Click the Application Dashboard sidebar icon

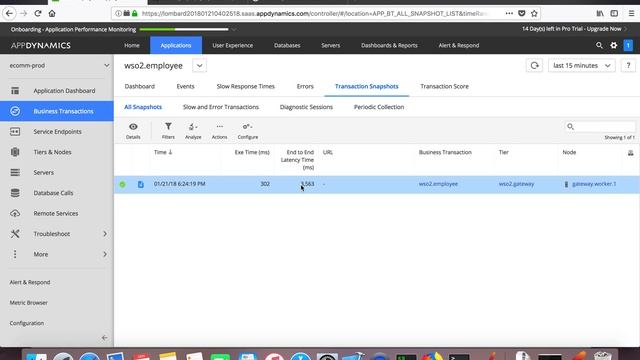tap(15, 91)
